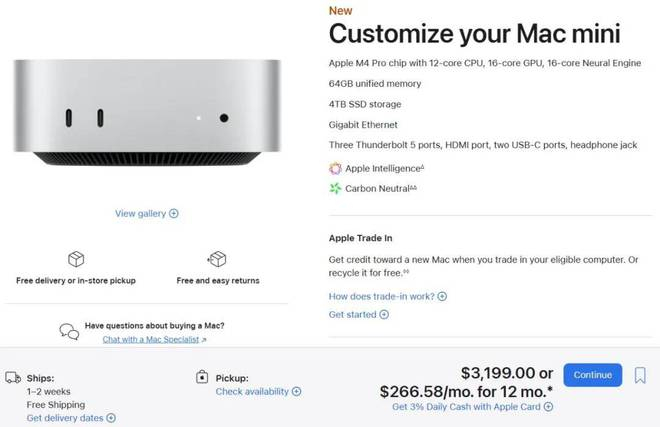The height and width of the screenshot is (427, 660).
Task: Click the shipping truck icon
Action: point(13,378)
